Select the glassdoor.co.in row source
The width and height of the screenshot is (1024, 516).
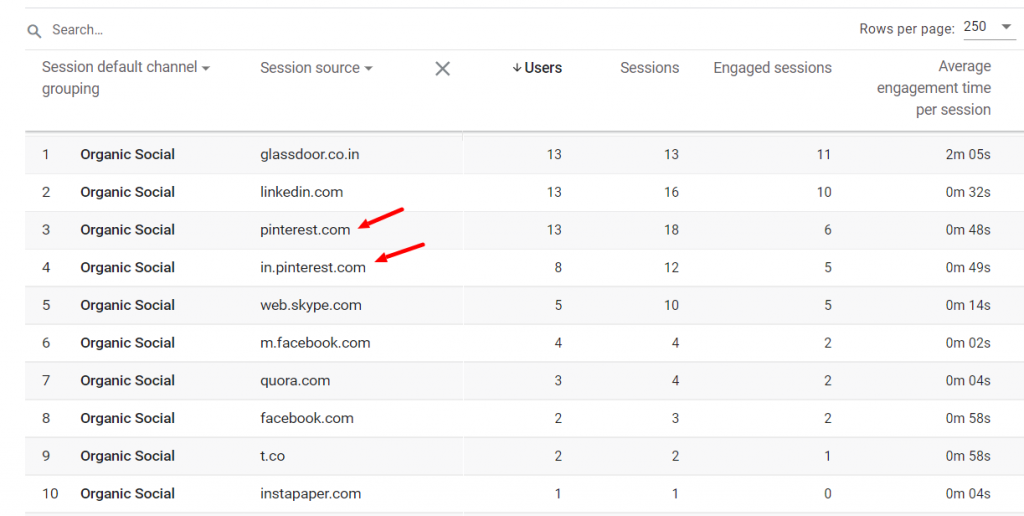309,154
